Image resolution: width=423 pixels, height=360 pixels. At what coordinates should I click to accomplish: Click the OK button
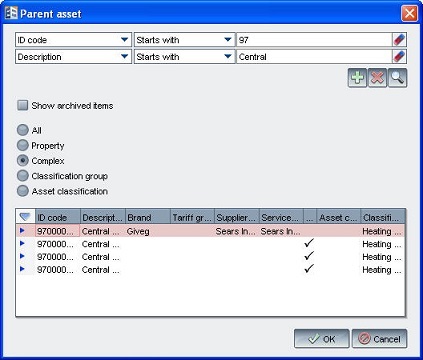322,339
